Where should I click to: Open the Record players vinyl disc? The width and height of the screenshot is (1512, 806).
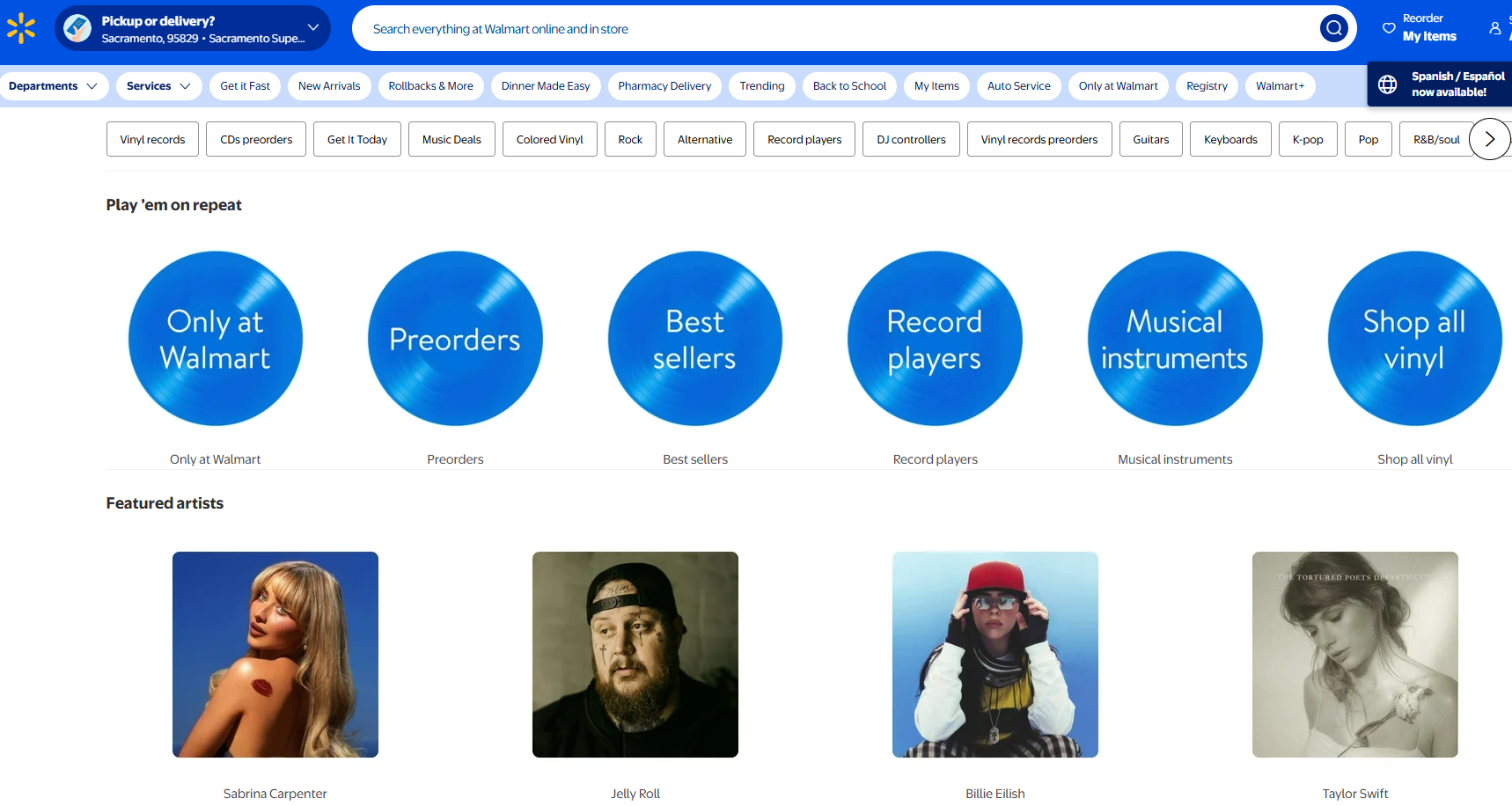(935, 339)
